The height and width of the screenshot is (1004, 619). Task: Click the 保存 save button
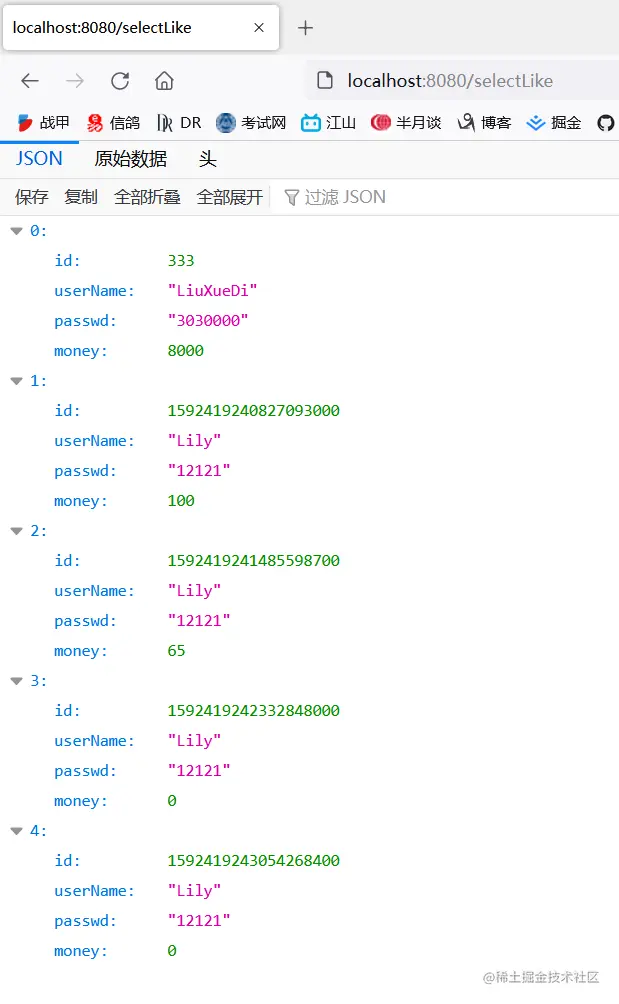pos(31,197)
